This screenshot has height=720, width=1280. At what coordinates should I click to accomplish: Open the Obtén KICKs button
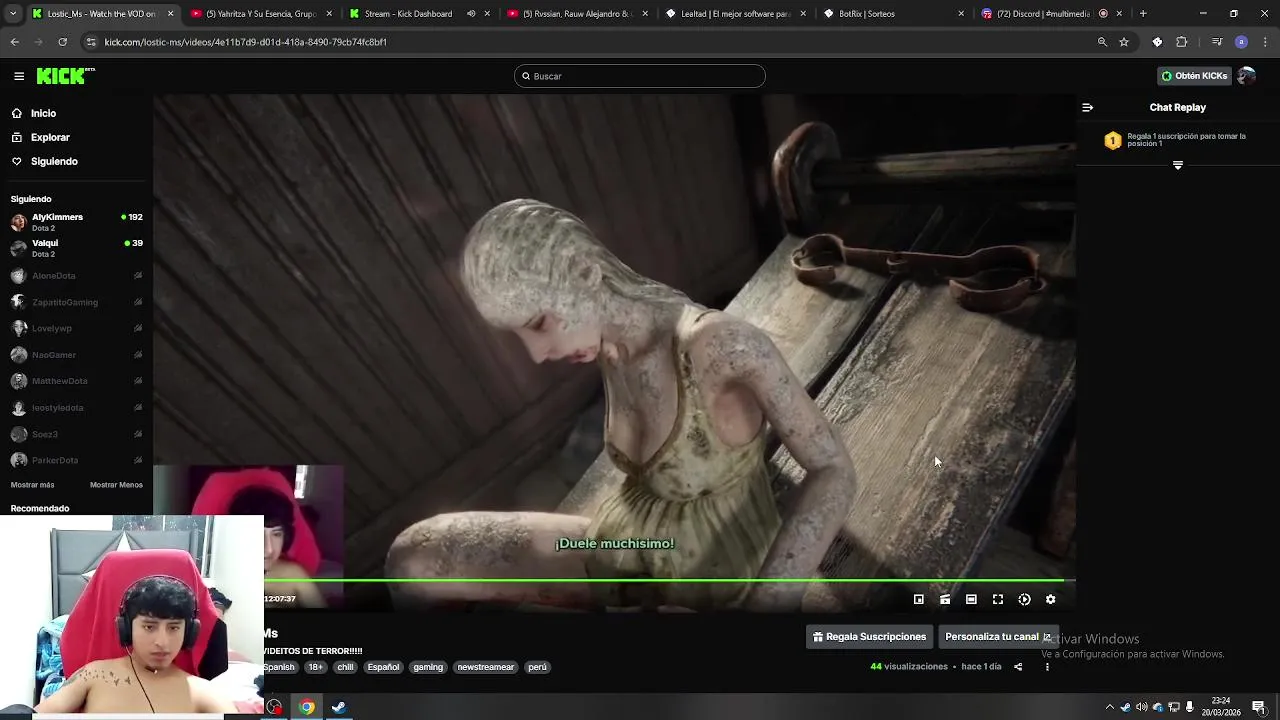pyautogui.click(x=1194, y=76)
